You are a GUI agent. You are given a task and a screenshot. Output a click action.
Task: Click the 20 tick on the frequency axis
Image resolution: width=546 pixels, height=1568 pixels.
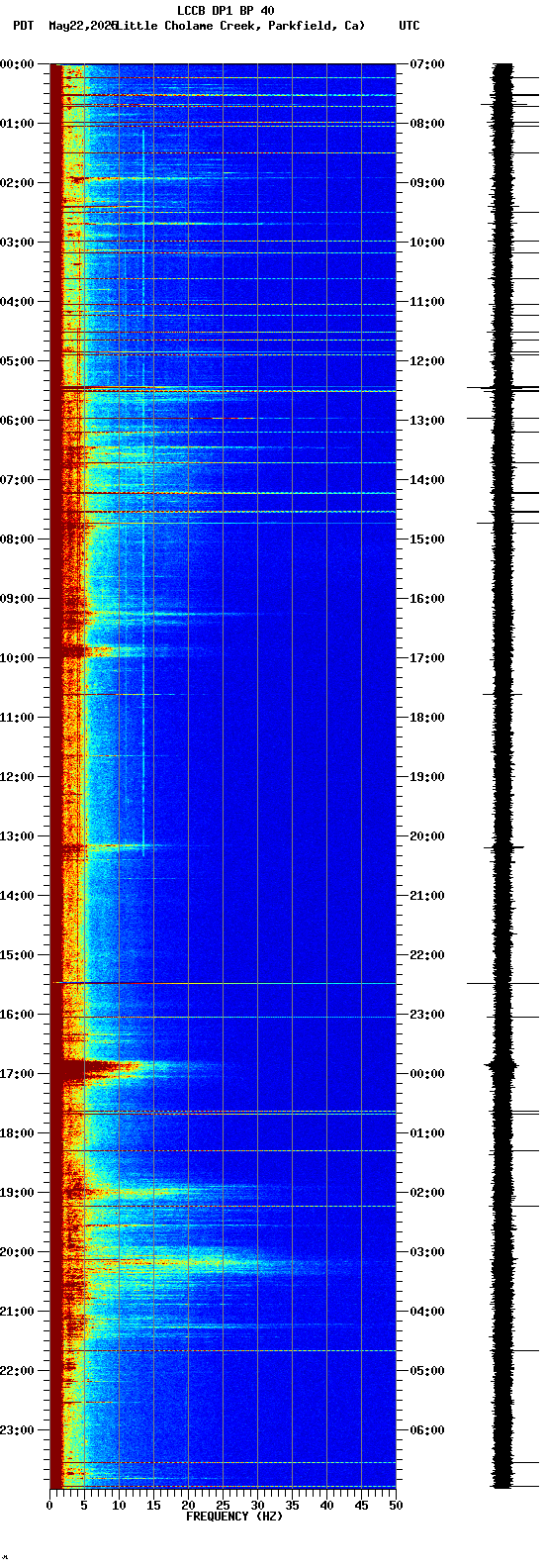(188, 1506)
